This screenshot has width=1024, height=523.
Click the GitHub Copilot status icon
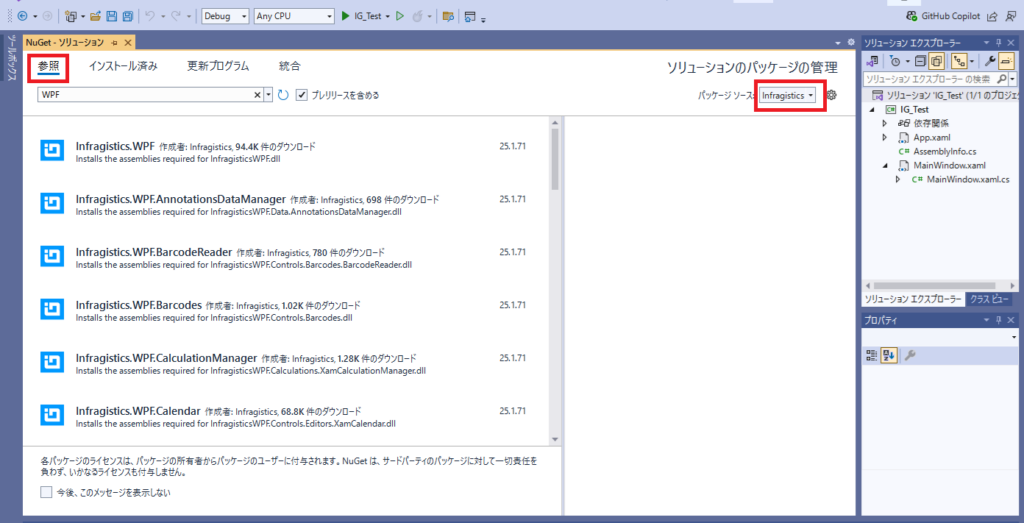tap(912, 16)
